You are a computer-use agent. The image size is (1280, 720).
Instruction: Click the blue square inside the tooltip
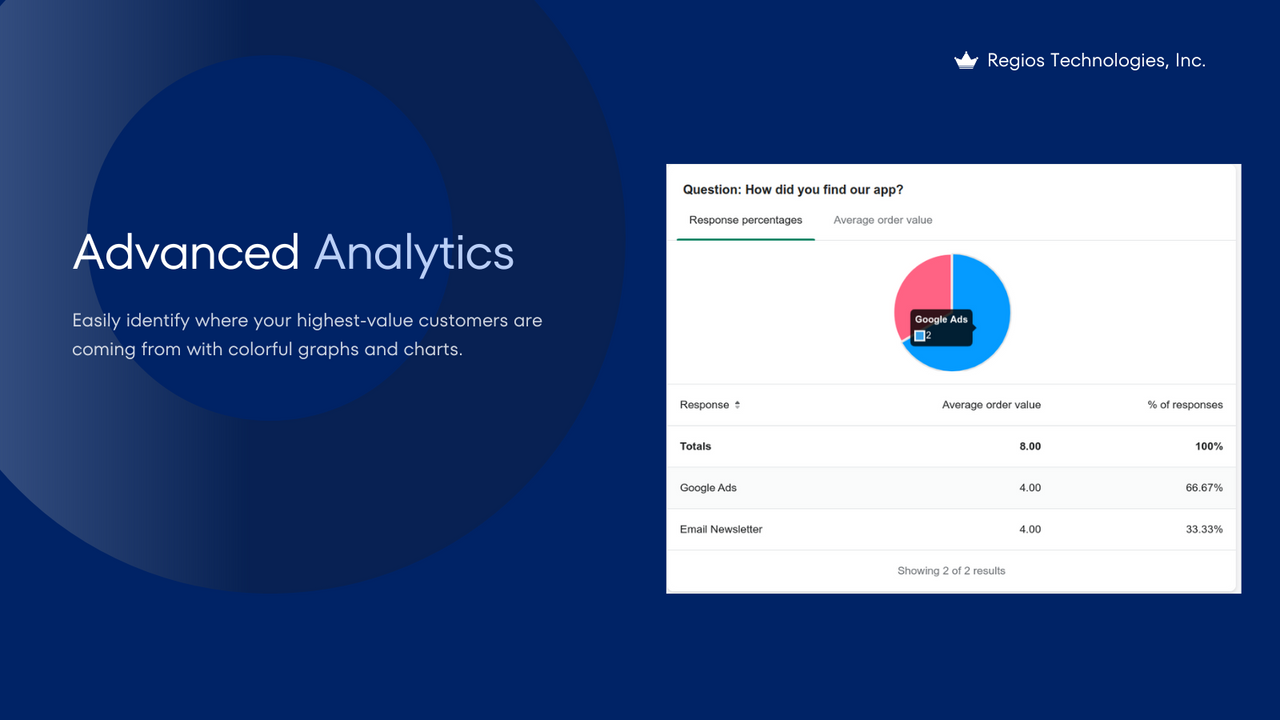pos(918,335)
